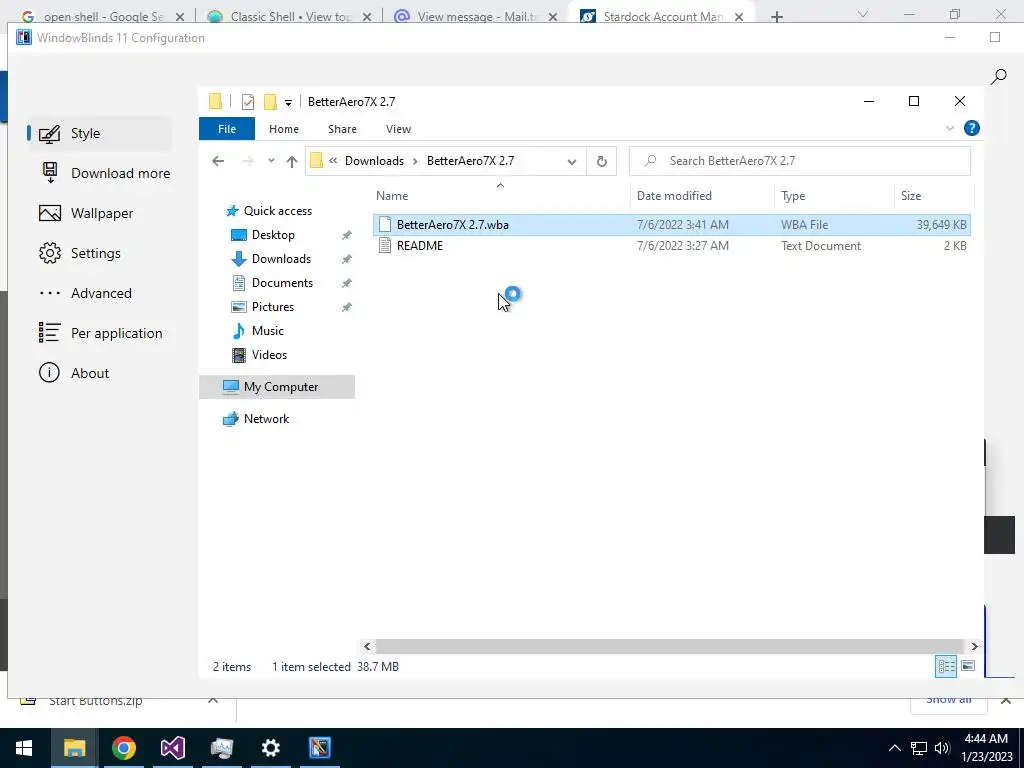
Task: Click the Explorer Help question mark icon
Action: tap(972, 129)
